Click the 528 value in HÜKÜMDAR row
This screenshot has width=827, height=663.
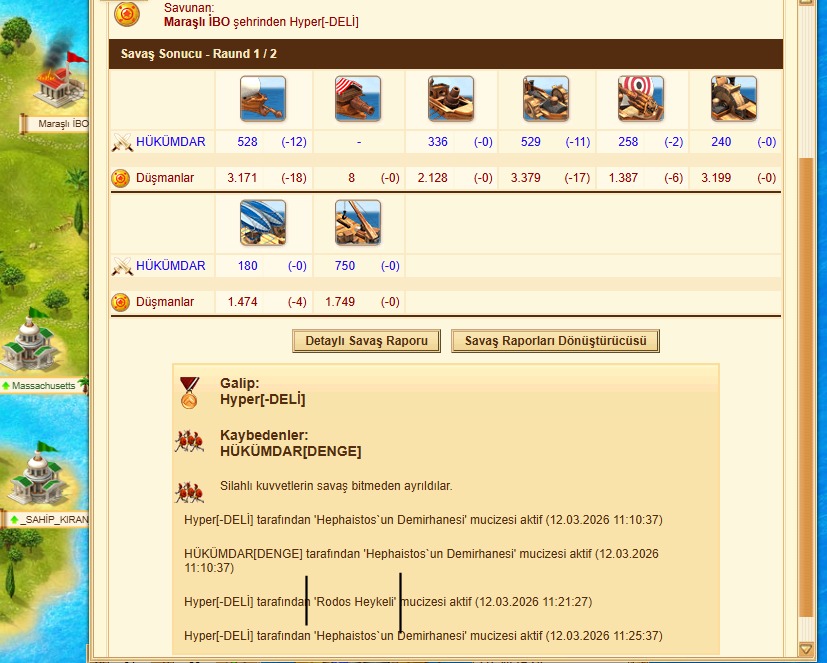point(247,142)
